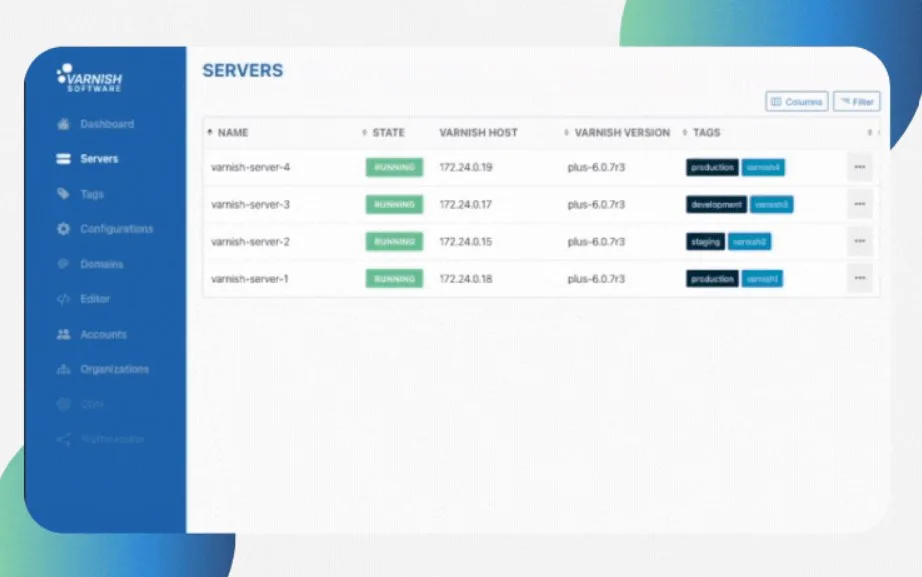Click the Columns button

(x=798, y=101)
